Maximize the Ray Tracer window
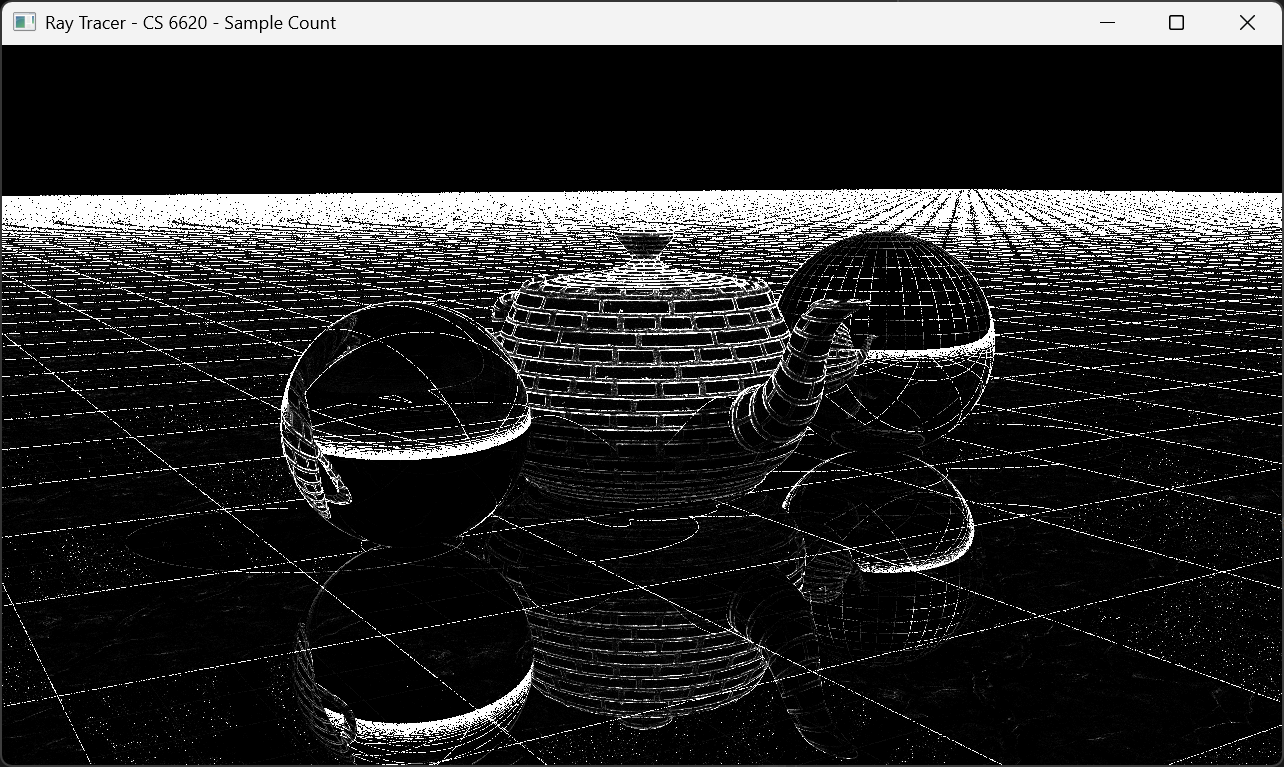This screenshot has width=1284, height=767. (x=1176, y=22)
